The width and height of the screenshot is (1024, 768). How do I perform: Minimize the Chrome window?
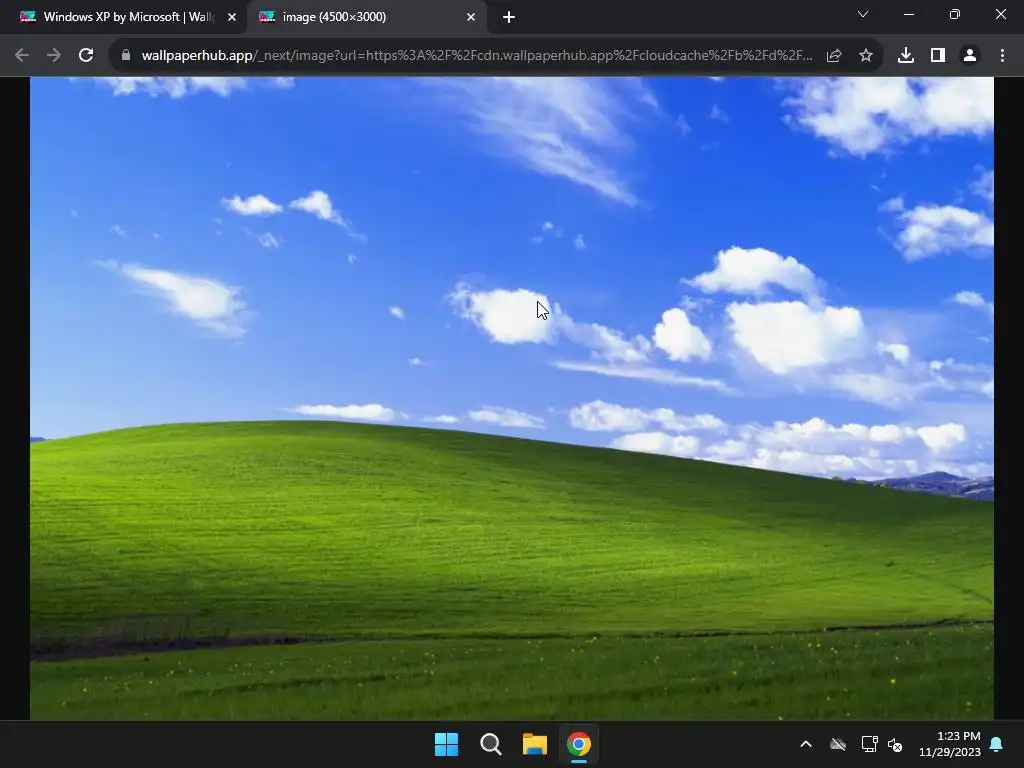[x=908, y=14]
